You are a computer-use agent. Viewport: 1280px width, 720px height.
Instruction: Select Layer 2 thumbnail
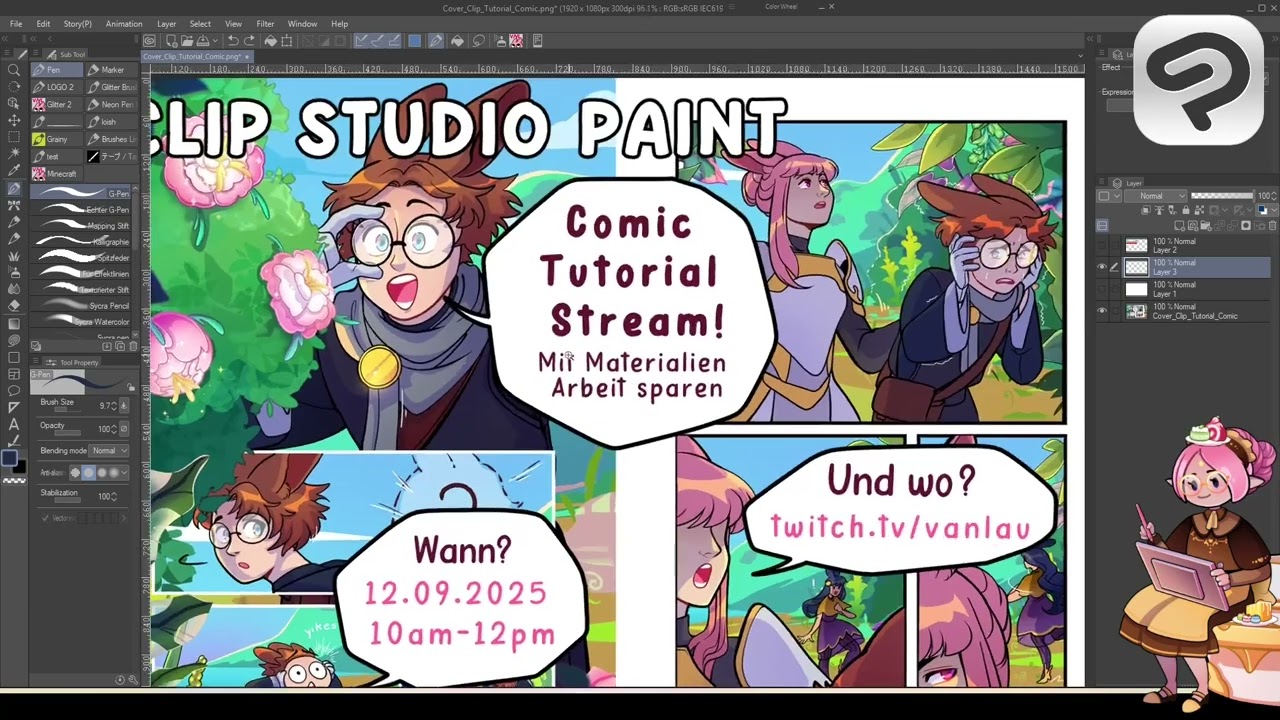(x=1136, y=246)
